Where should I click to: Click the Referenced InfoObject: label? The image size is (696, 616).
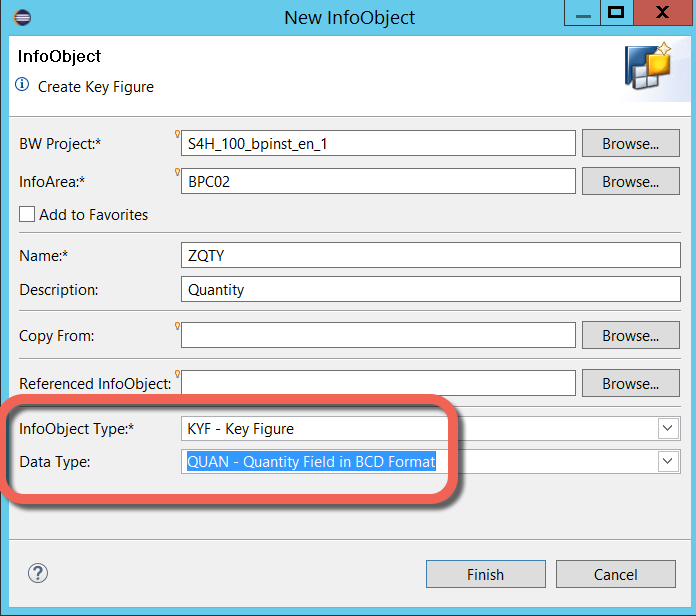pyautogui.click(x=95, y=383)
